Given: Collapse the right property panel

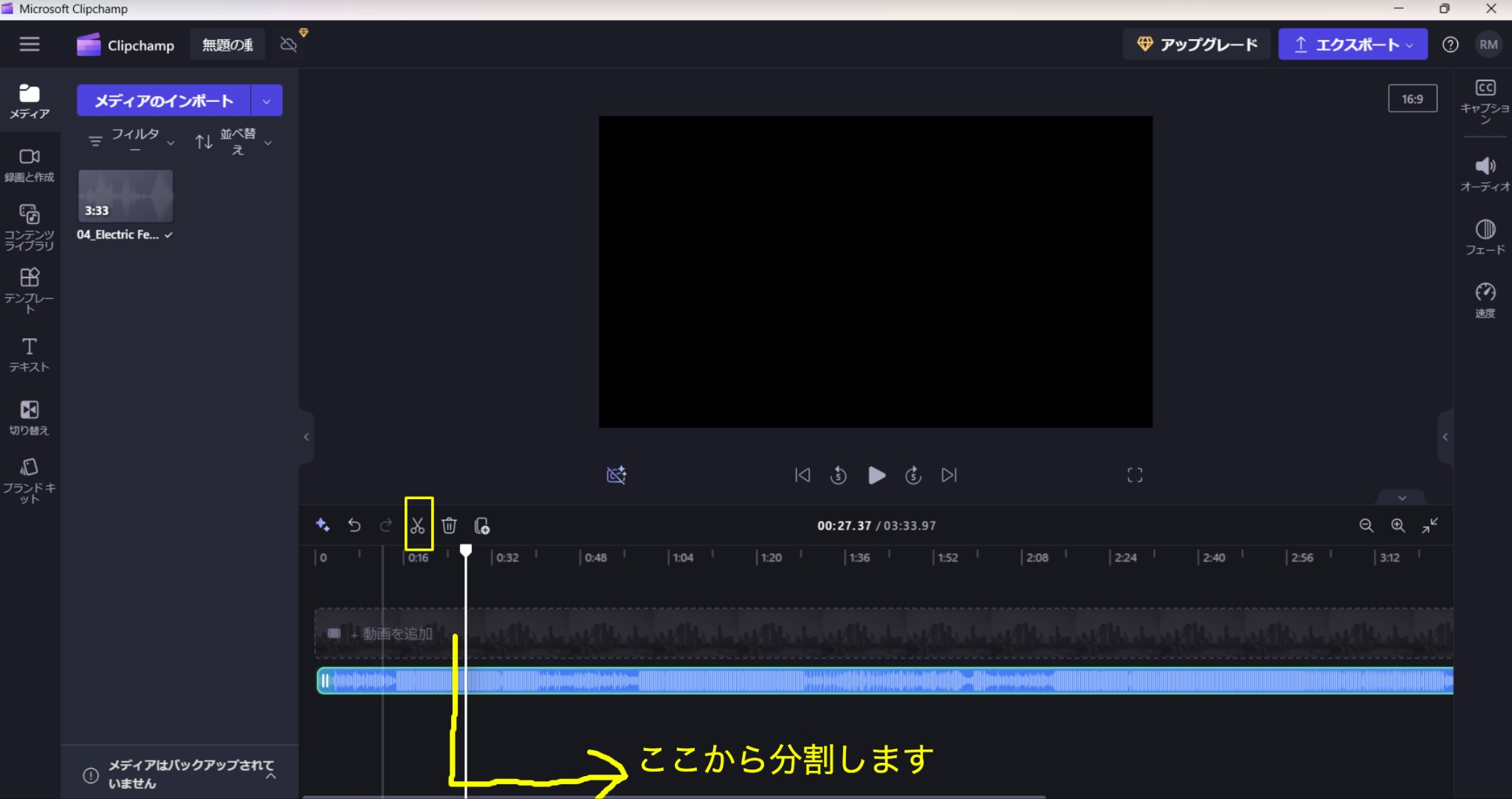Looking at the screenshot, I should (x=1446, y=436).
